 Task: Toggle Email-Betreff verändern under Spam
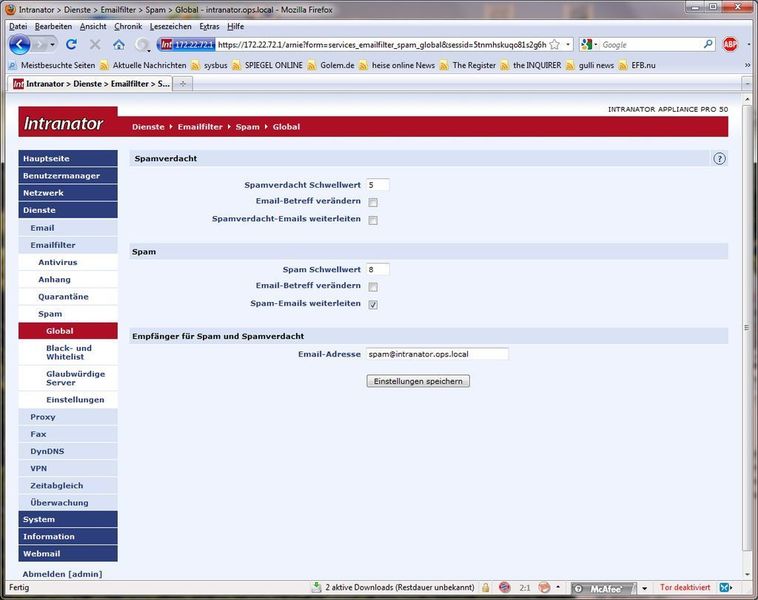[373, 287]
